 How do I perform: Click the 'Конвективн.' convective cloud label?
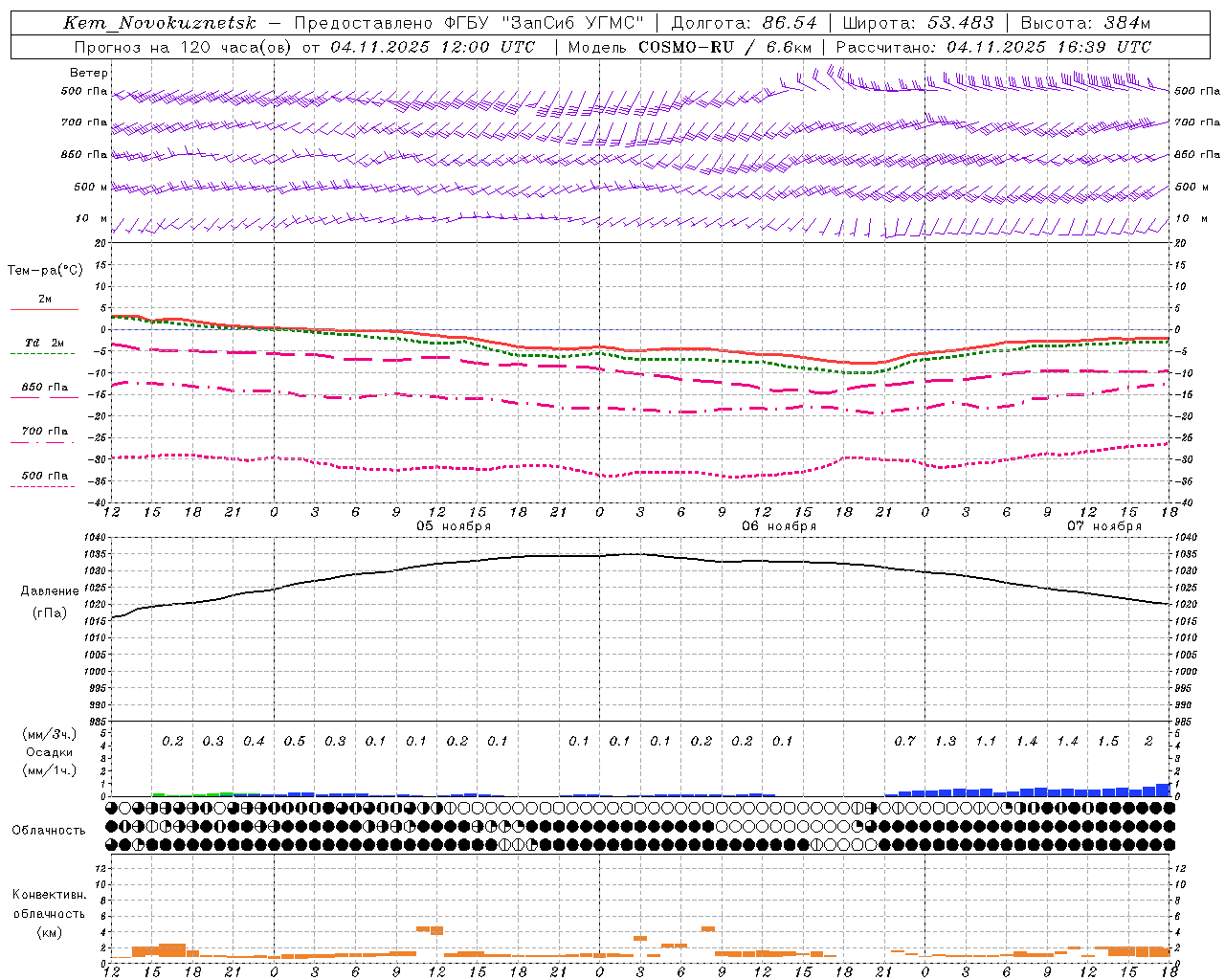pos(50,895)
